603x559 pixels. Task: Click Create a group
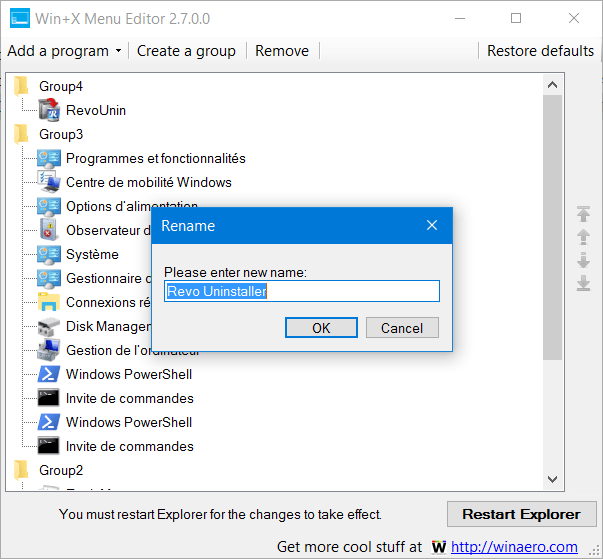pos(186,51)
